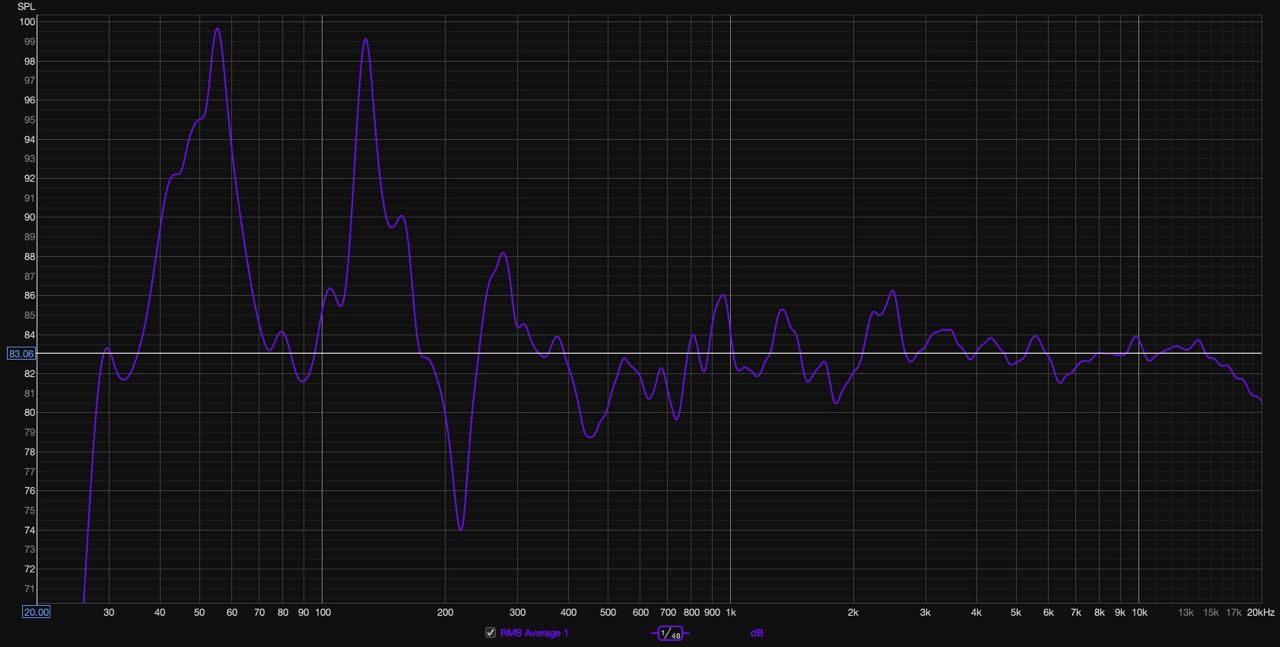Click the 1/48 smoothing indicator icon
Image resolution: width=1280 pixels, height=647 pixels.
tap(670, 633)
